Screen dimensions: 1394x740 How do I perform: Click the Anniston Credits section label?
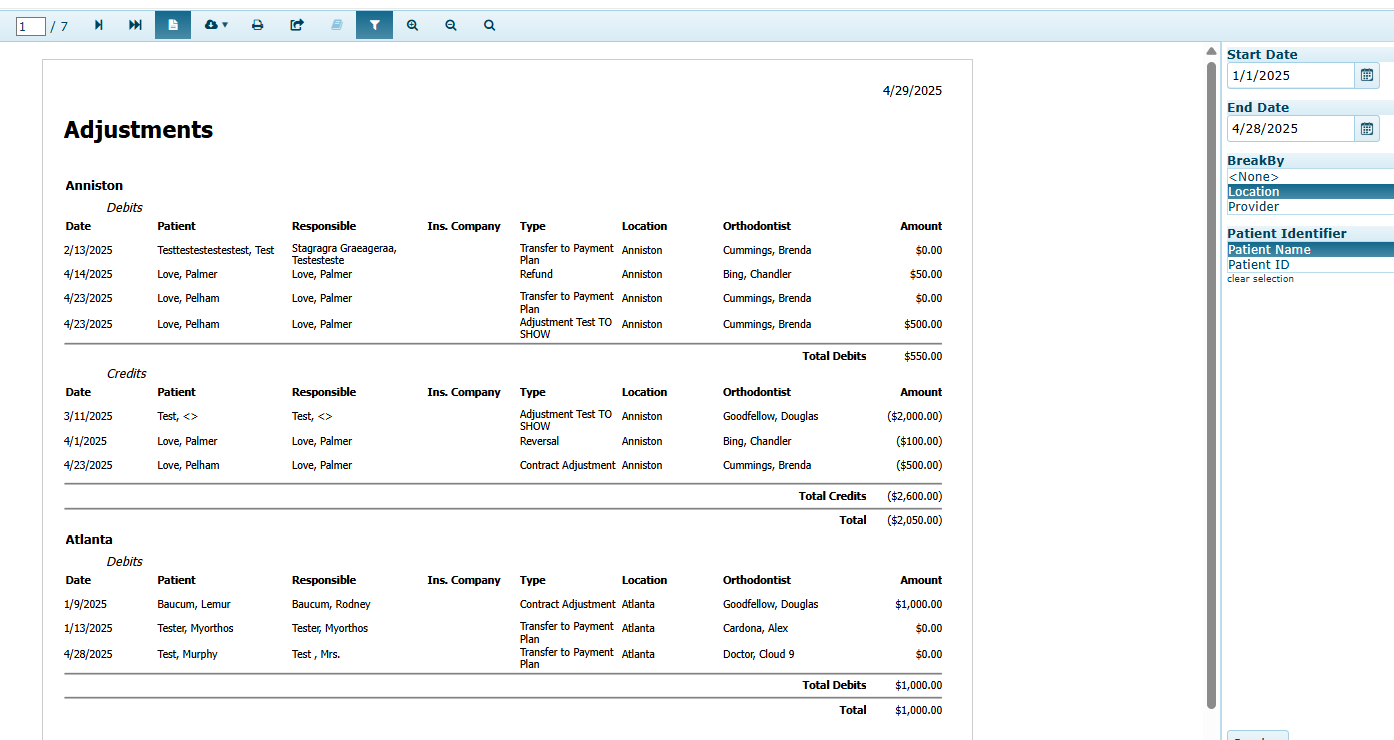[126, 374]
